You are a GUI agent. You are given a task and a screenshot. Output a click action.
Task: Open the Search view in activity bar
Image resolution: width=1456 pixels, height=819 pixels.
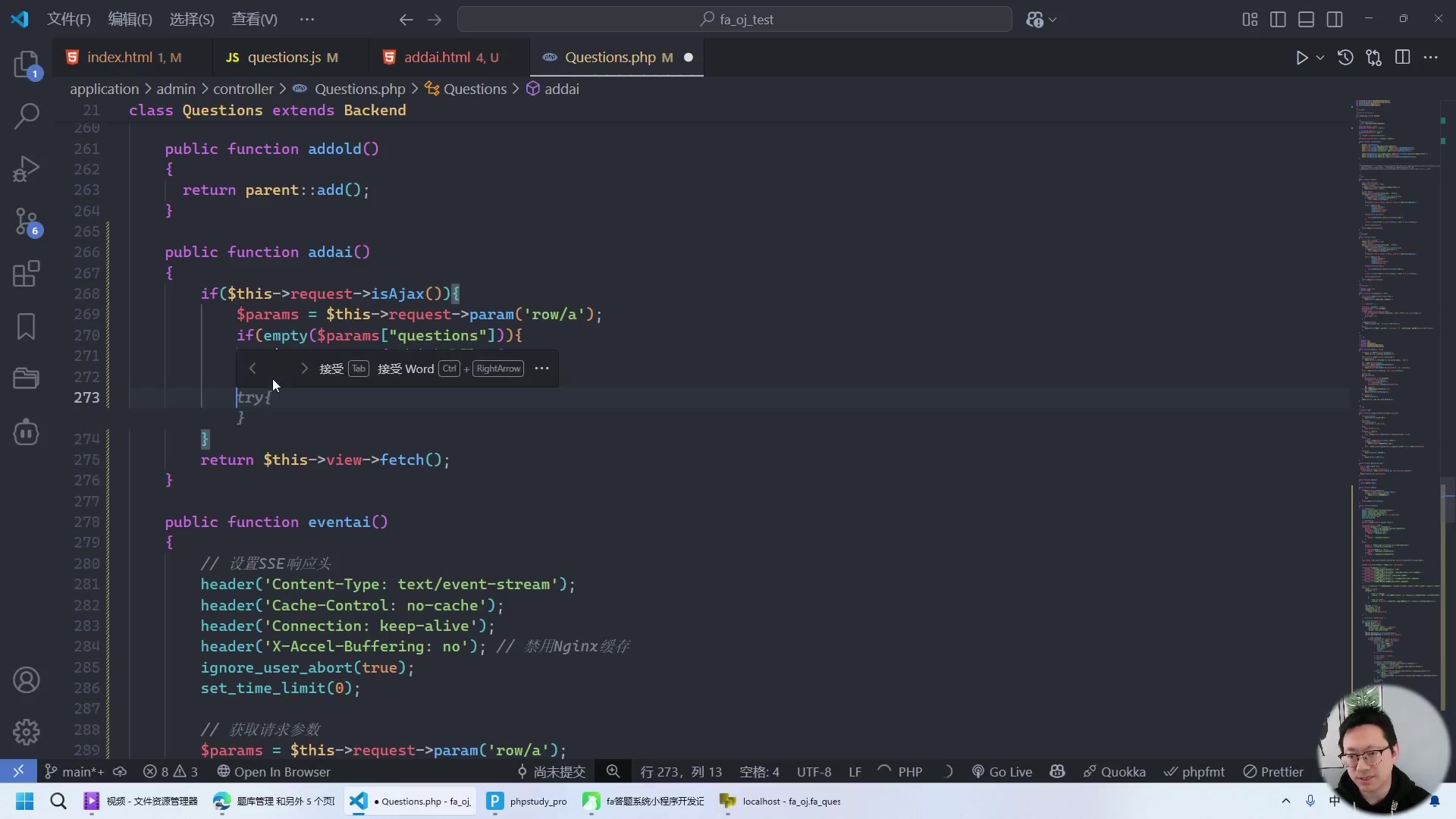tap(27, 116)
